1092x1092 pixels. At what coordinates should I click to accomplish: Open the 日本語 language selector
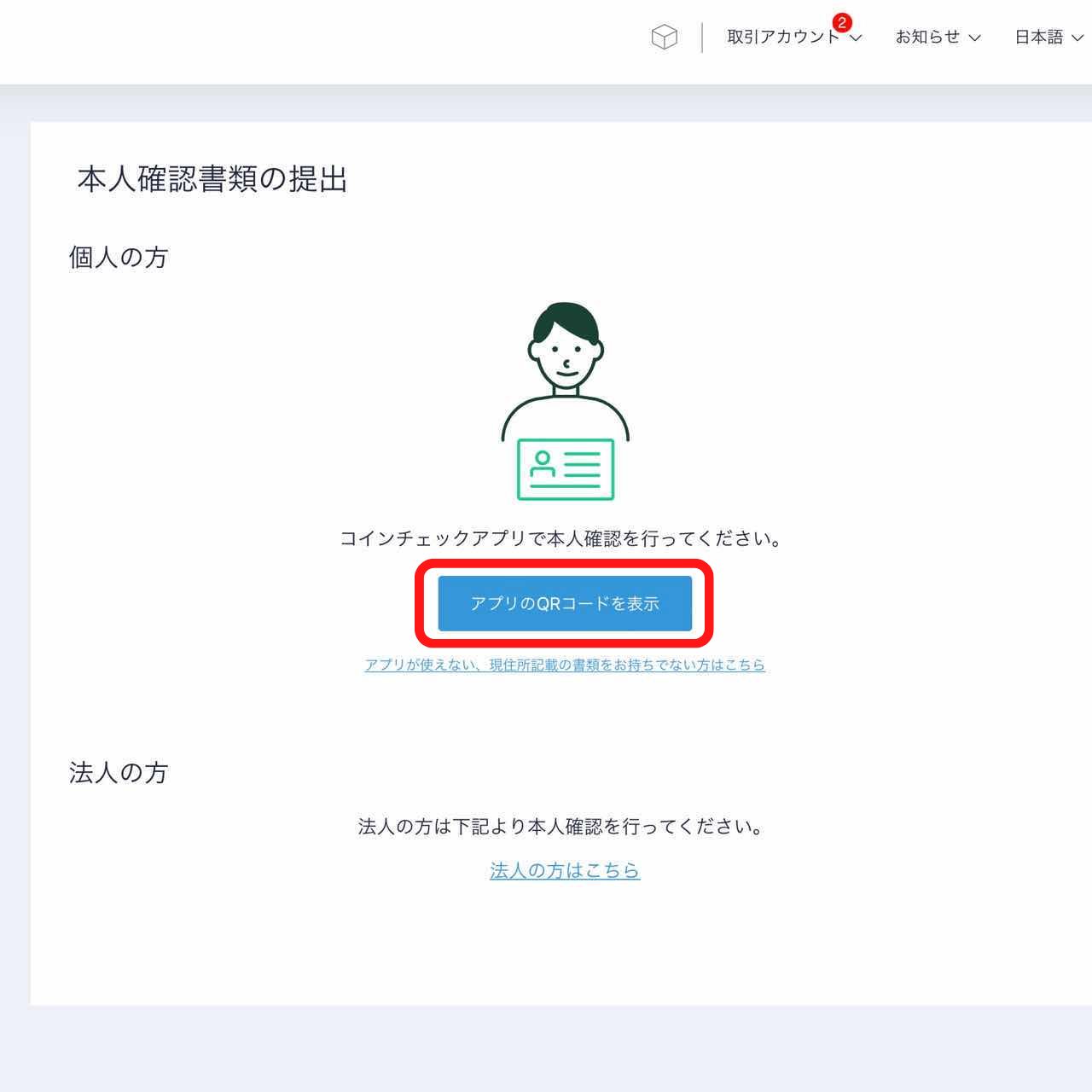click(x=1048, y=37)
